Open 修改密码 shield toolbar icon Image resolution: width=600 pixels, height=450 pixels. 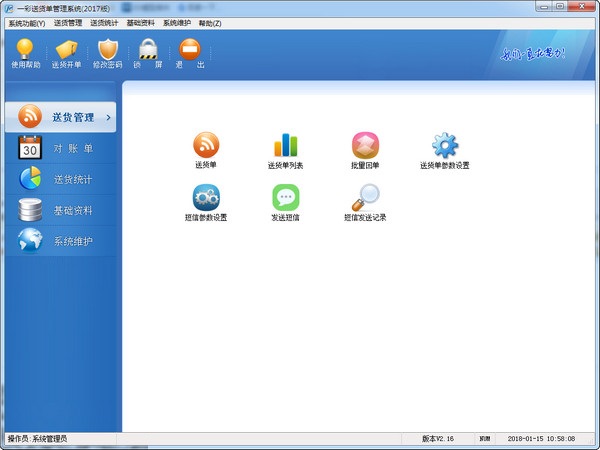(108, 54)
